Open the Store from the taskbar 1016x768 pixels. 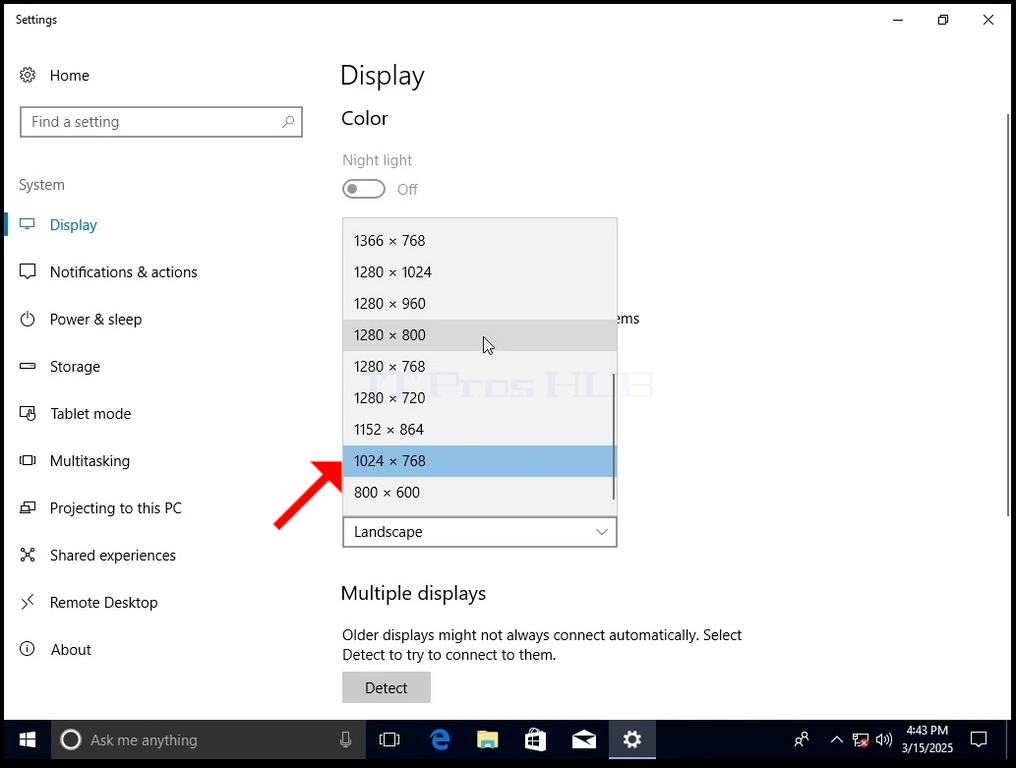tap(535, 739)
